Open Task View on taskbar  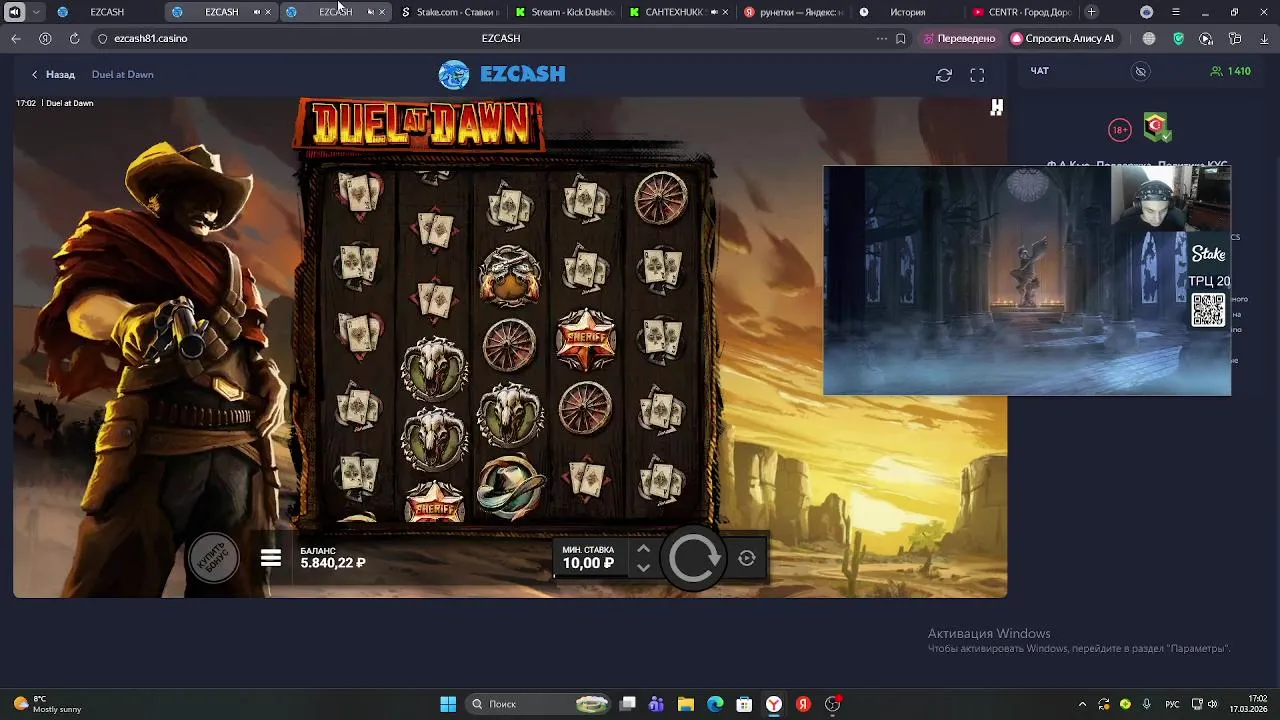click(627, 704)
